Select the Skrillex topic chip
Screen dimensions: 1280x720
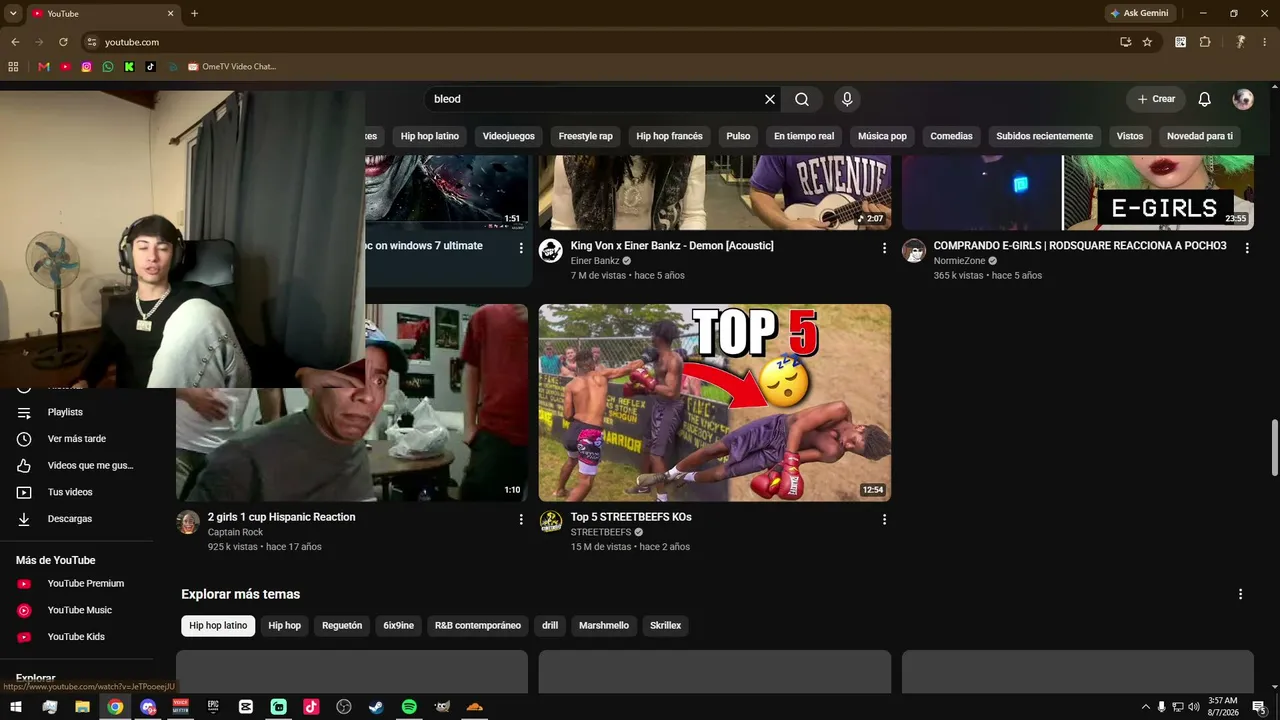pyautogui.click(x=666, y=626)
